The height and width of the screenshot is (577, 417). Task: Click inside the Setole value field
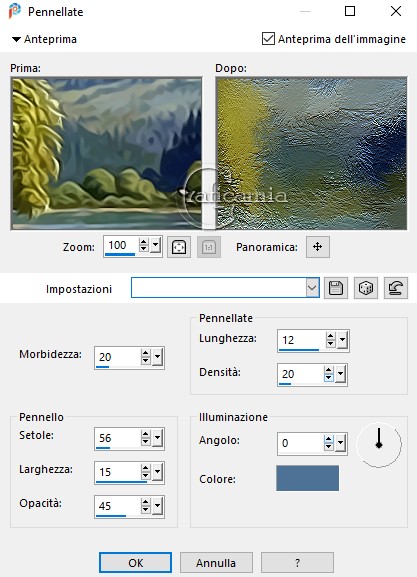[117, 438]
